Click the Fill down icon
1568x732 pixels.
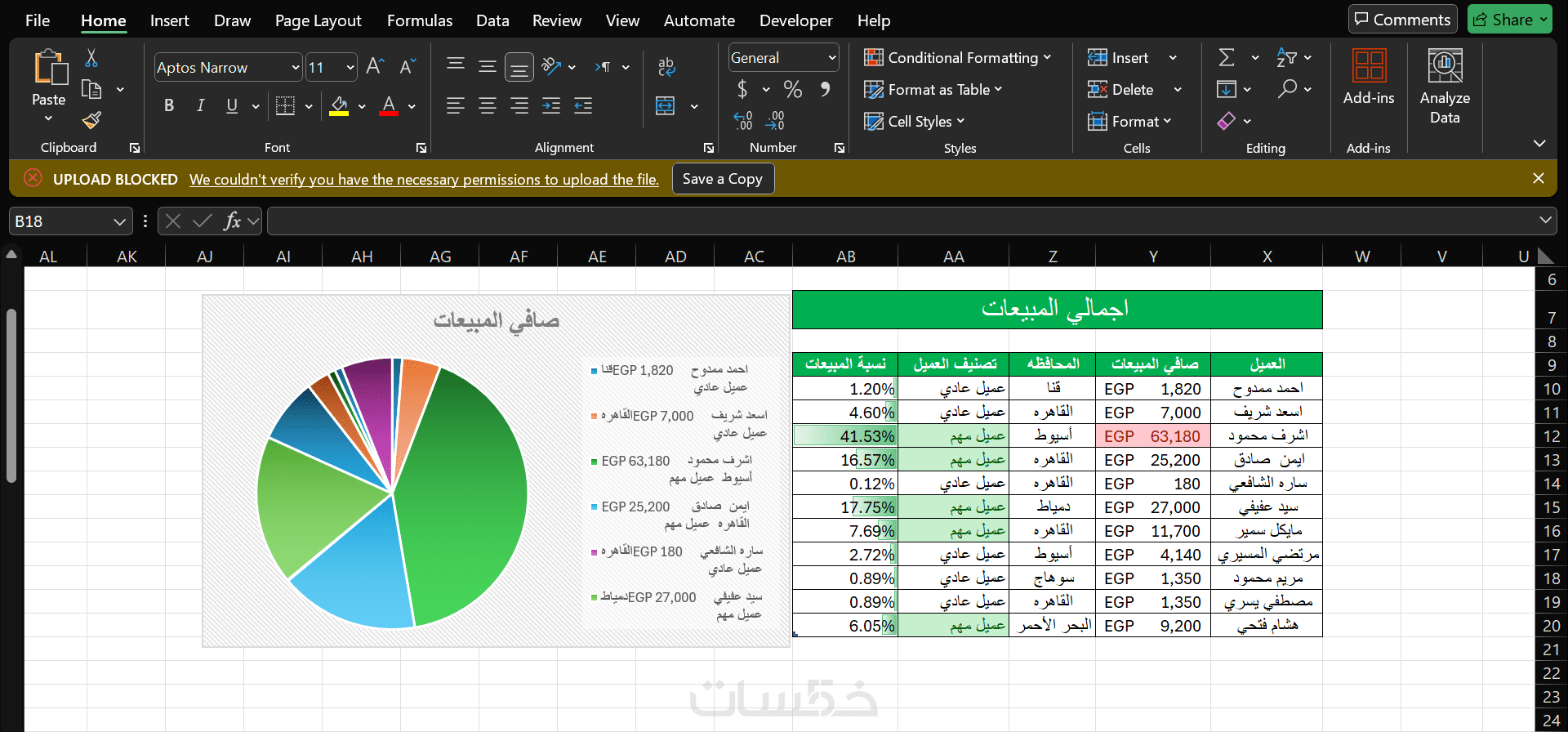1227,89
